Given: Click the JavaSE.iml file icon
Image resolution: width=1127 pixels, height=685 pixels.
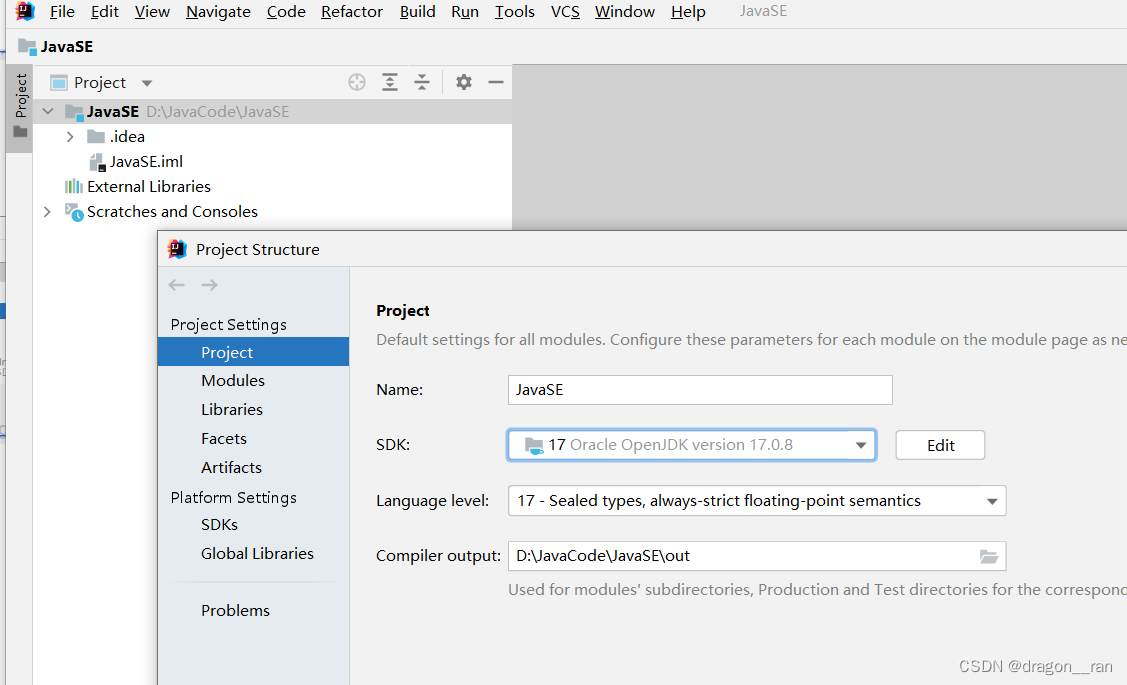Looking at the screenshot, I should click(x=97, y=162).
